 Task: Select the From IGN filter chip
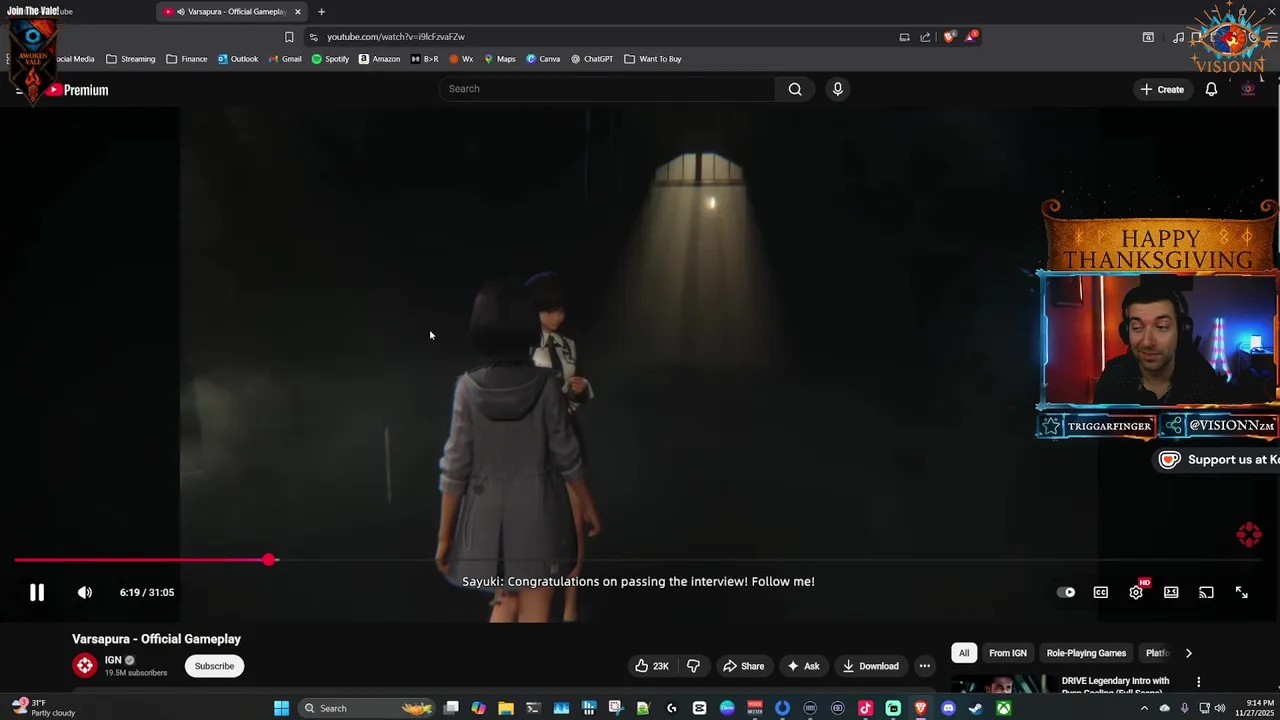pyautogui.click(x=1007, y=653)
